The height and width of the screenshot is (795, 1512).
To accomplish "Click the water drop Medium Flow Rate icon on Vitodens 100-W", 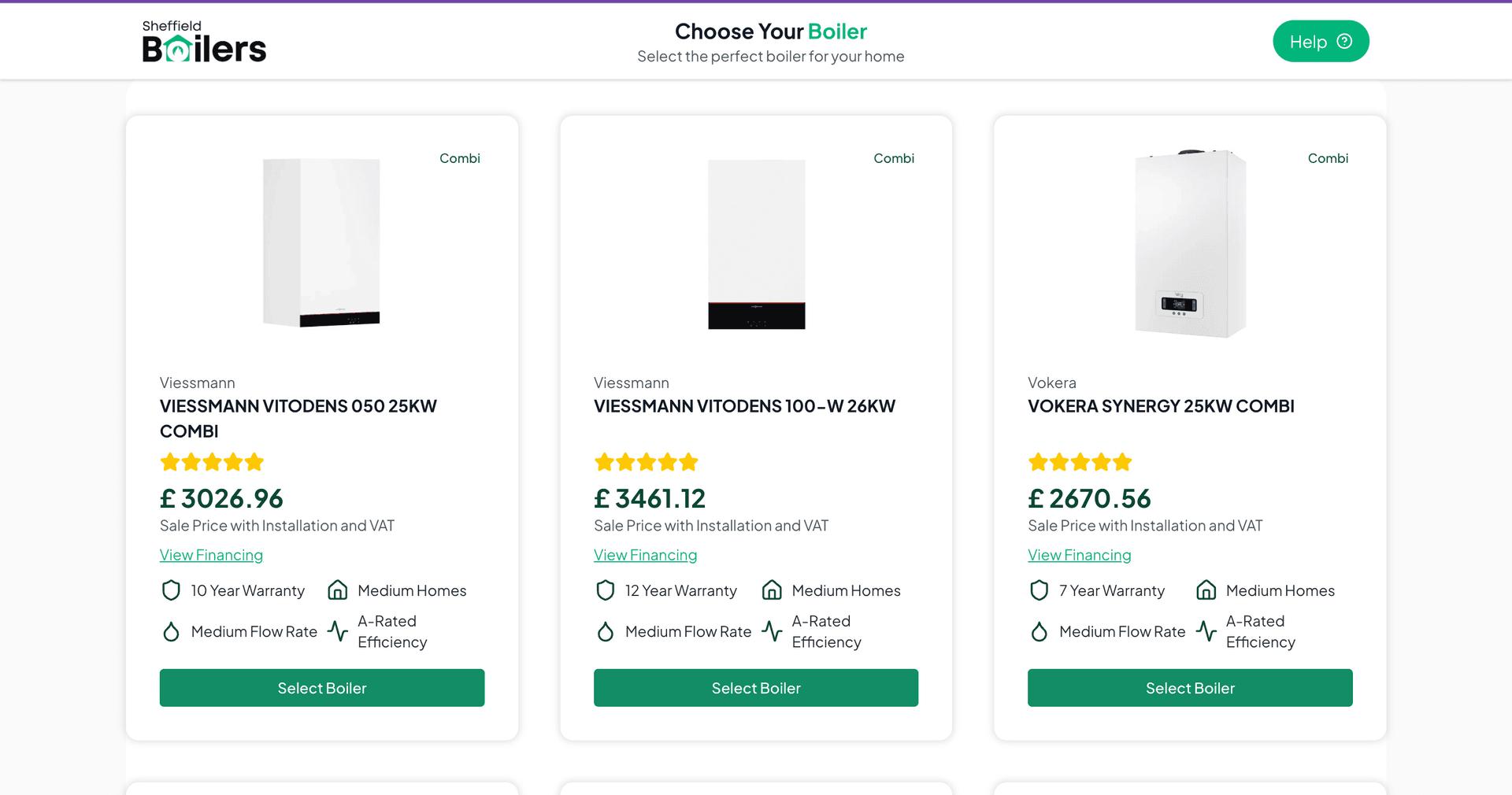I will pyautogui.click(x=605, y=631).
